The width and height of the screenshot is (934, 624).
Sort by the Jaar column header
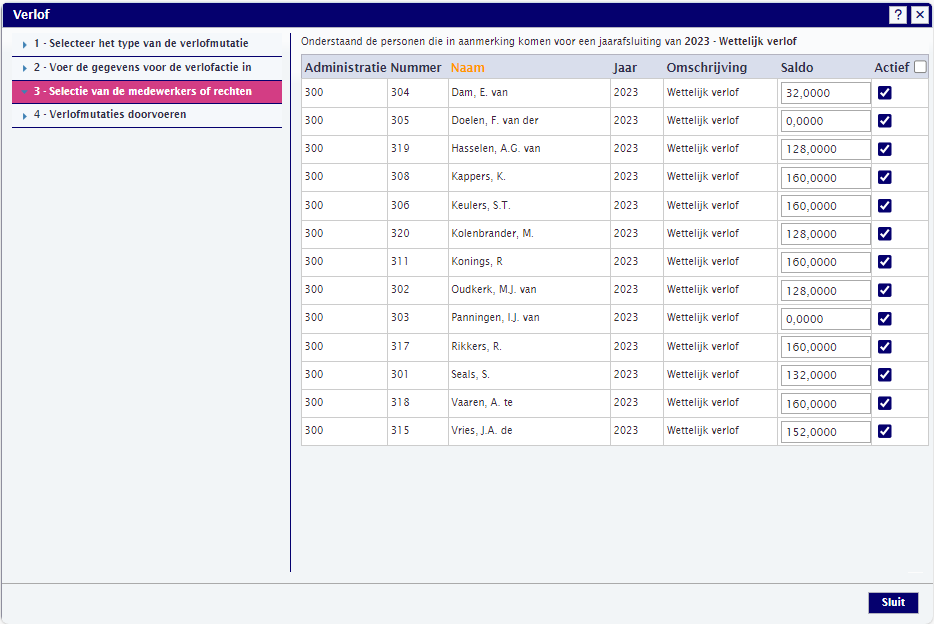625,67
